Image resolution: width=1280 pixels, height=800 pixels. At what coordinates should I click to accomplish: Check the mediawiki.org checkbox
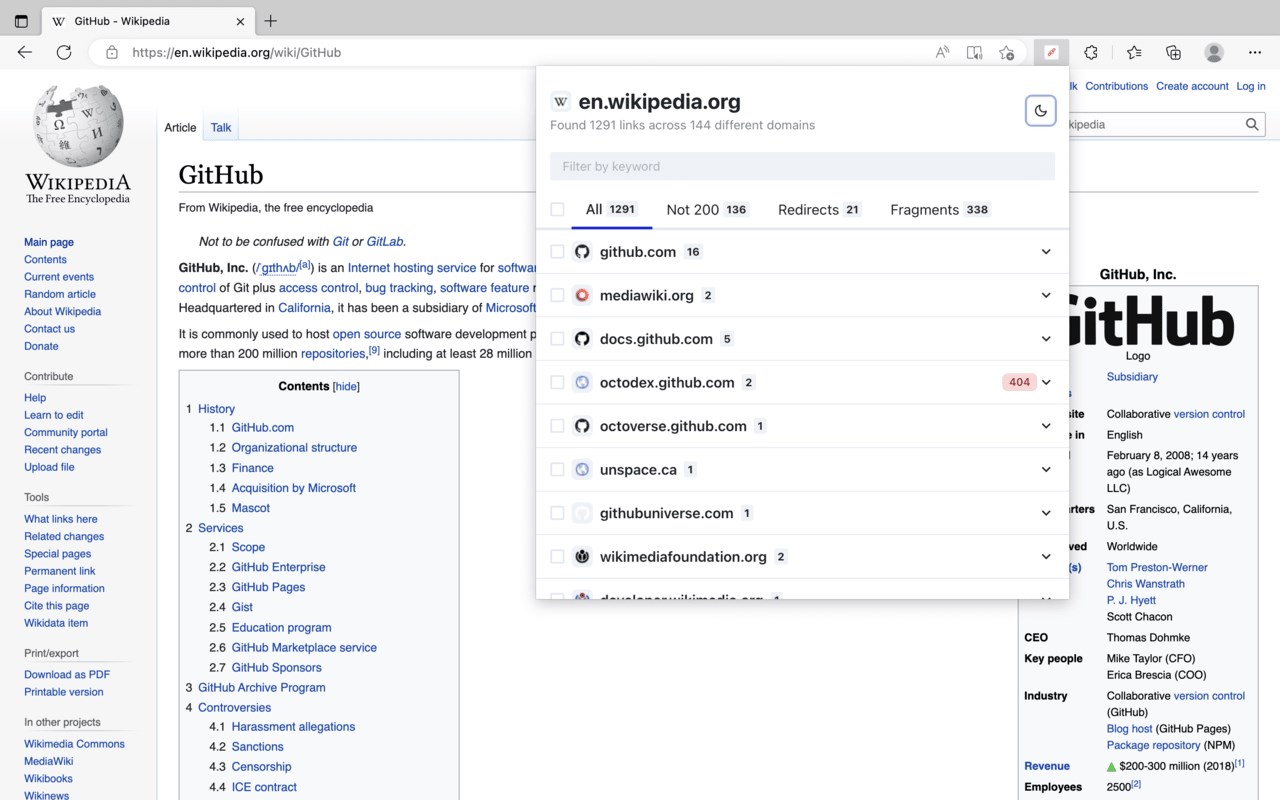tap(557, 295)
